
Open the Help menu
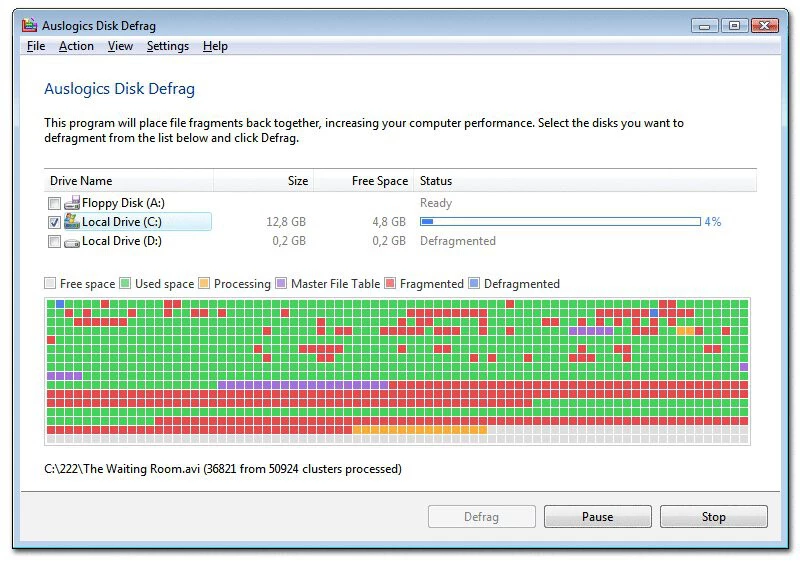(x=215, y=46)
